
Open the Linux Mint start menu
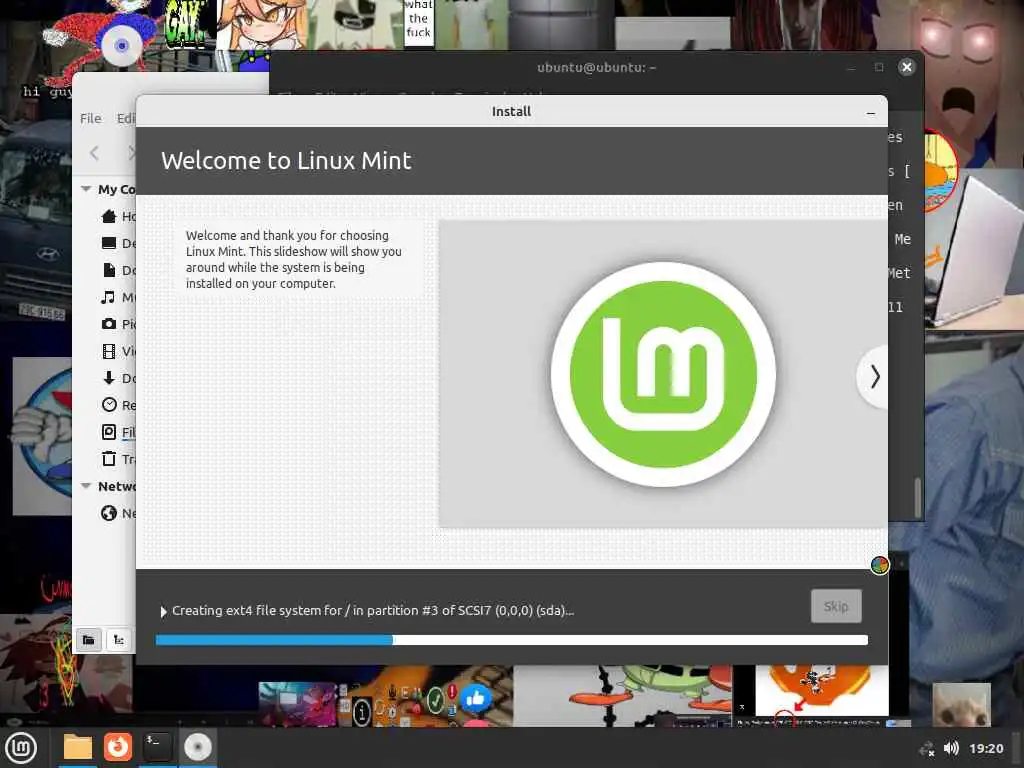coord(21,748)
